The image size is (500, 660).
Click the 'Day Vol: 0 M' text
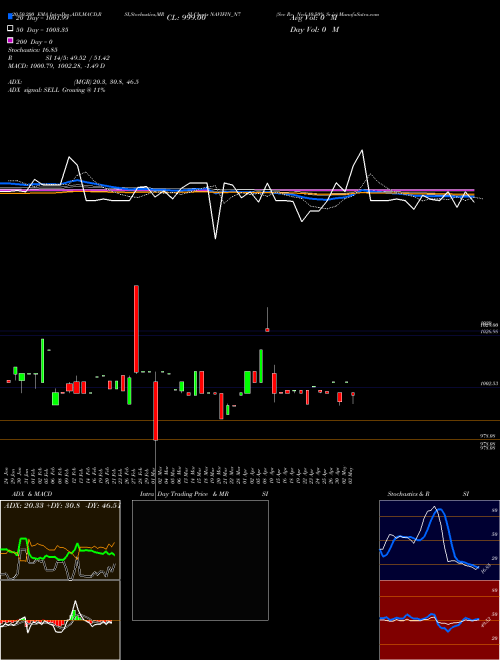[x=314, y=30]
